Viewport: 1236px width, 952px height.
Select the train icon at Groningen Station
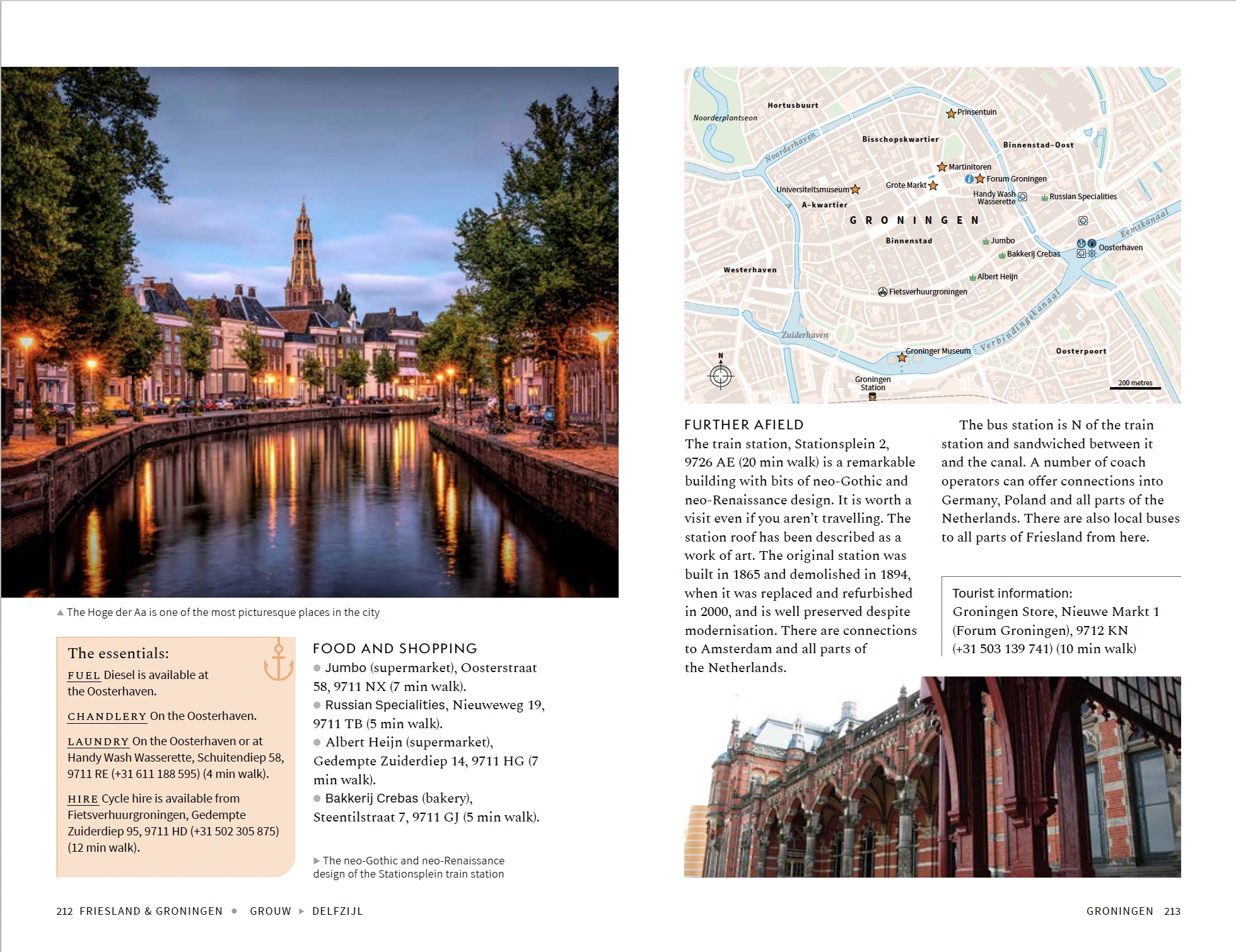[x=872, y=397]
